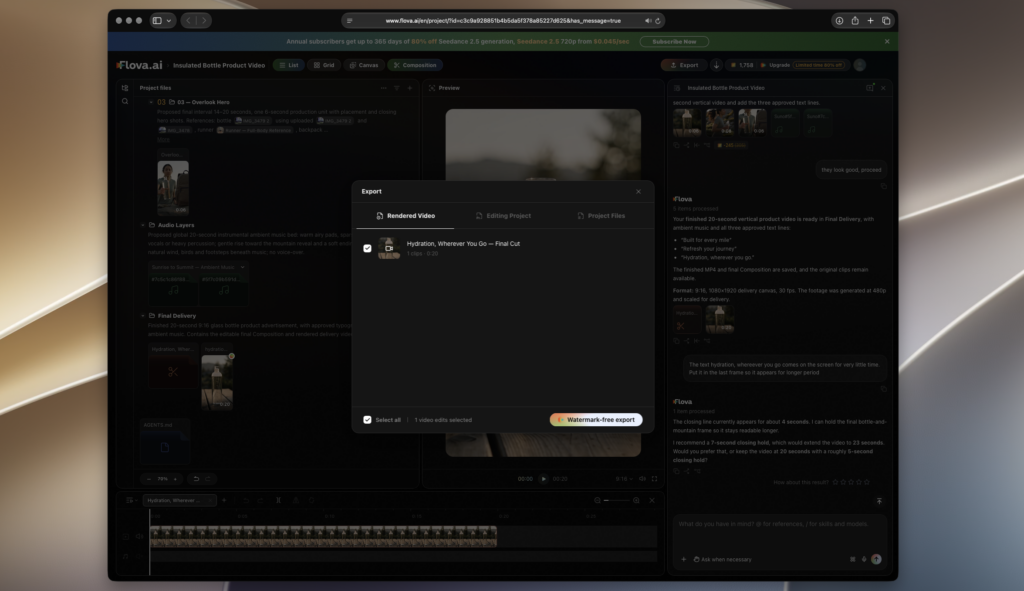The height and width of the screenshot is (591, 1024).
Task: Open the Grid view
Action: click(324, 65)
